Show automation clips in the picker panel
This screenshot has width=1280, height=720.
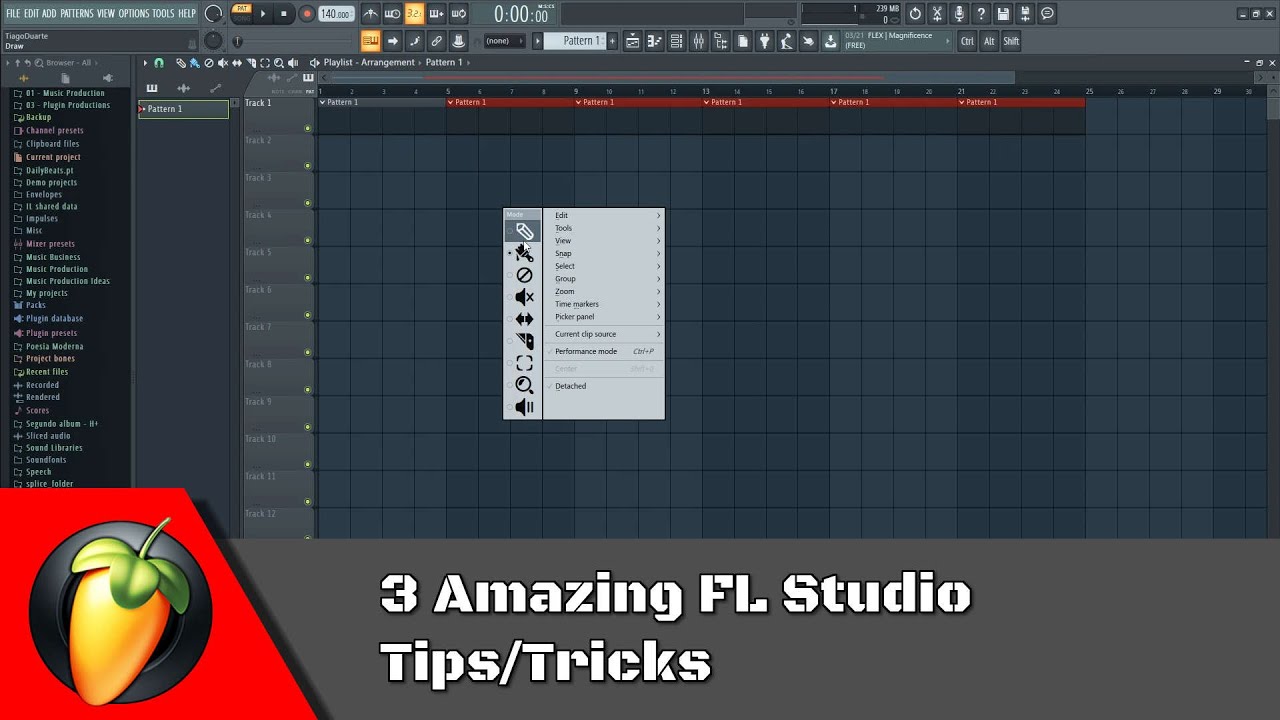click(x=215, y=88)
